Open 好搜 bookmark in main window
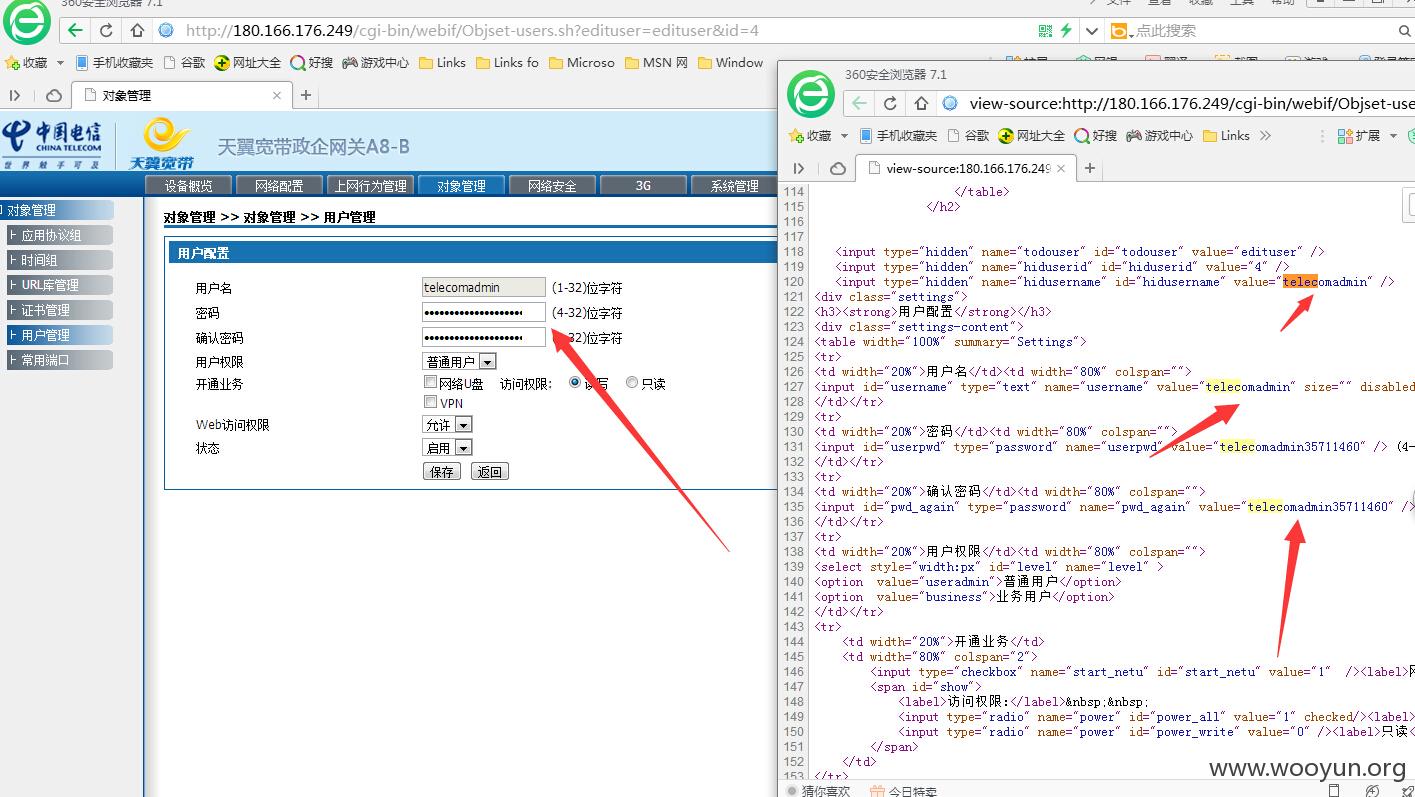The width and height of the screenshot is (1415, 797). pos(312,62)
